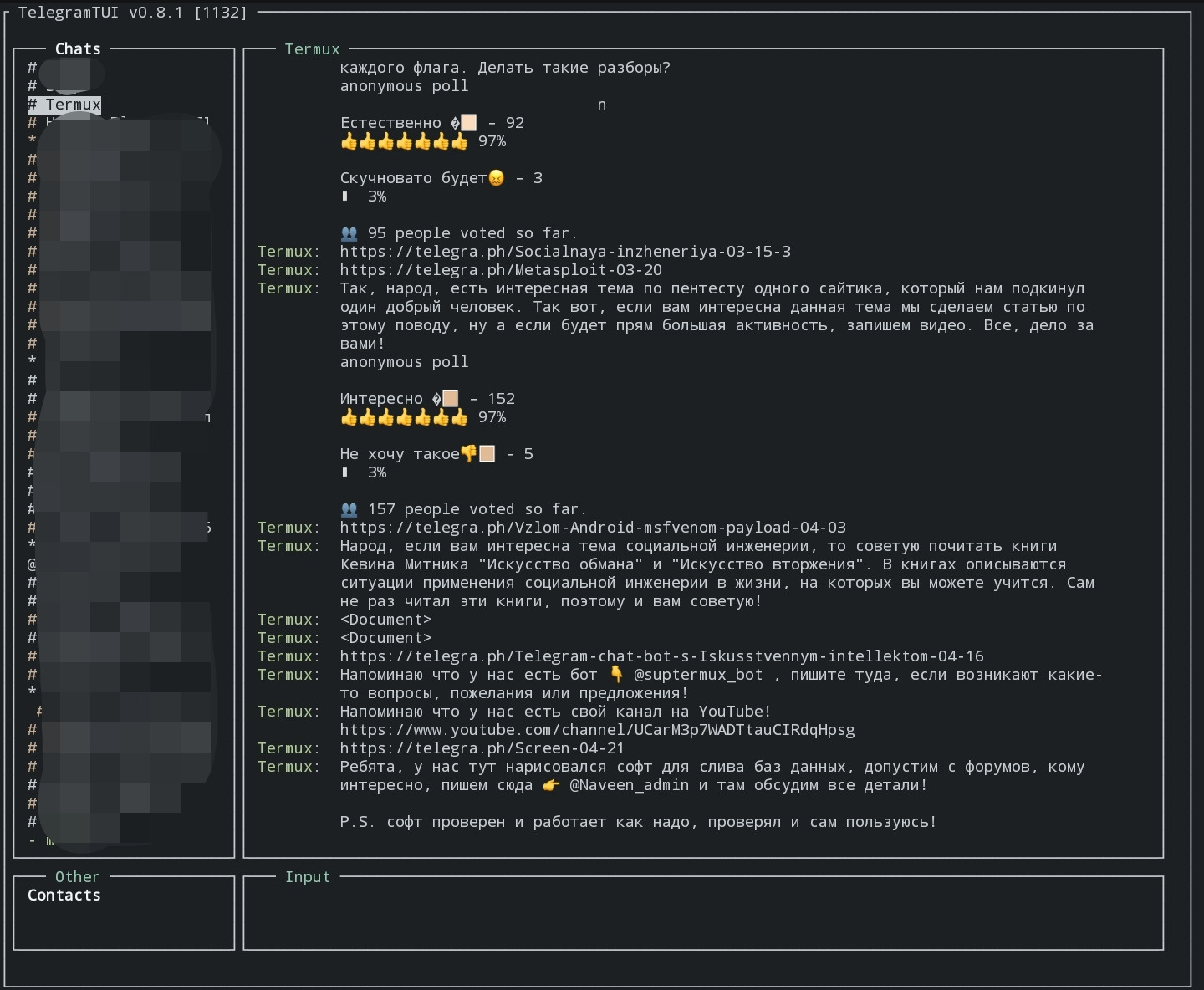
Task: Click the TelegramTUI v0.8.1 window title
Action: (x=133, y=13)
